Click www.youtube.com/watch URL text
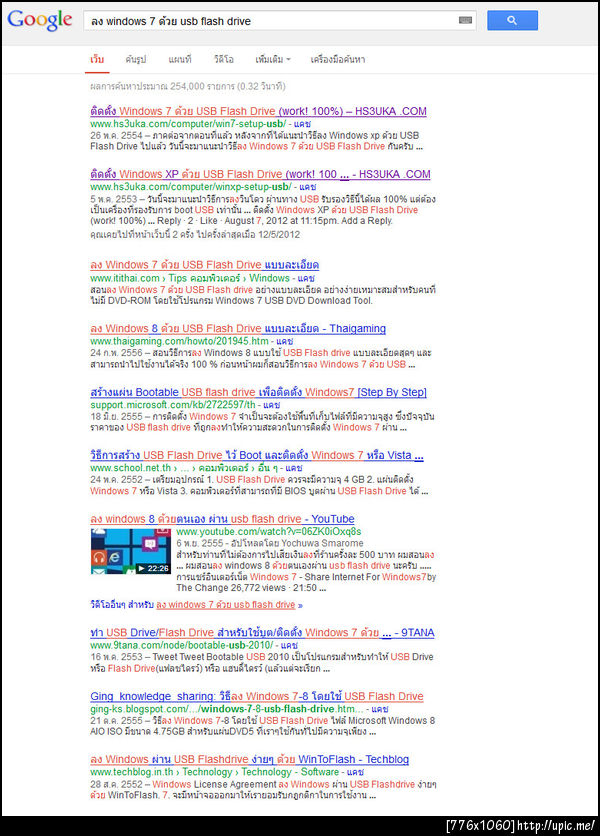This screenshot has width=600, height=836. pyautogui.click(x=269, y=531)
